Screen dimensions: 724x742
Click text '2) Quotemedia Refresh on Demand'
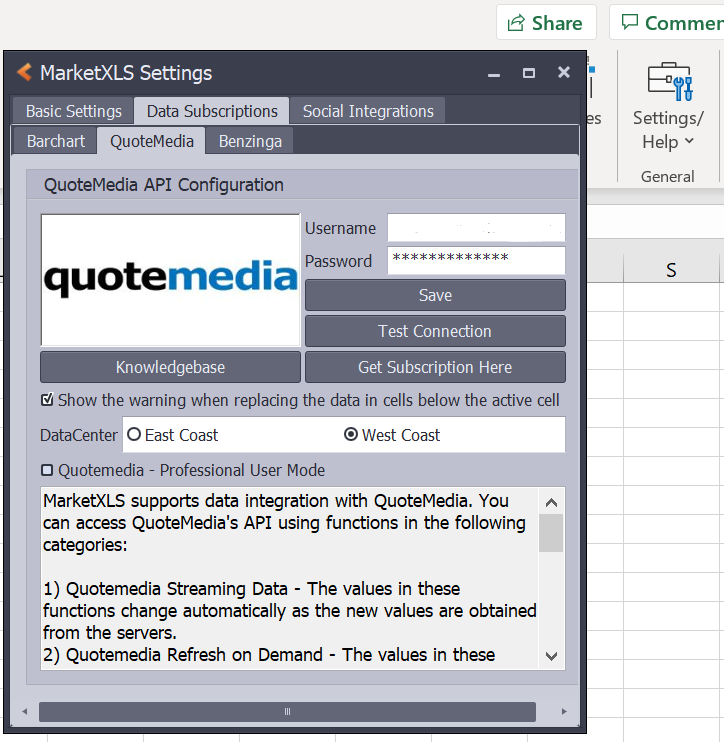(183, 655)
